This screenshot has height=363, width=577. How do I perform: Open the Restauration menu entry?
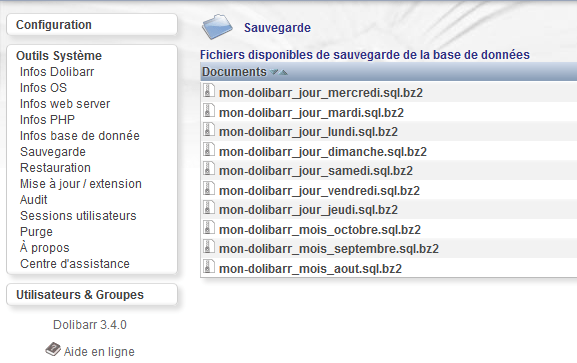point(55,168)
